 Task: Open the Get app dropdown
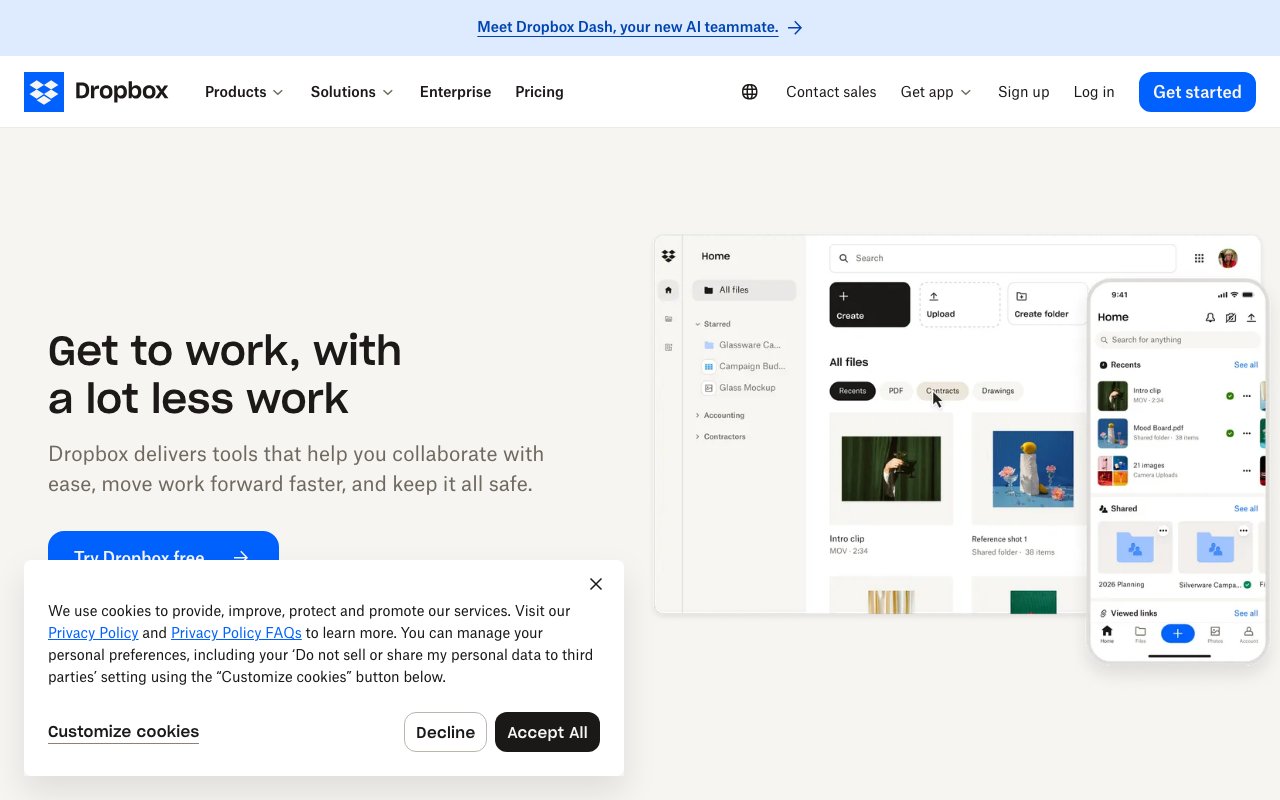click(x=936, y=92)
